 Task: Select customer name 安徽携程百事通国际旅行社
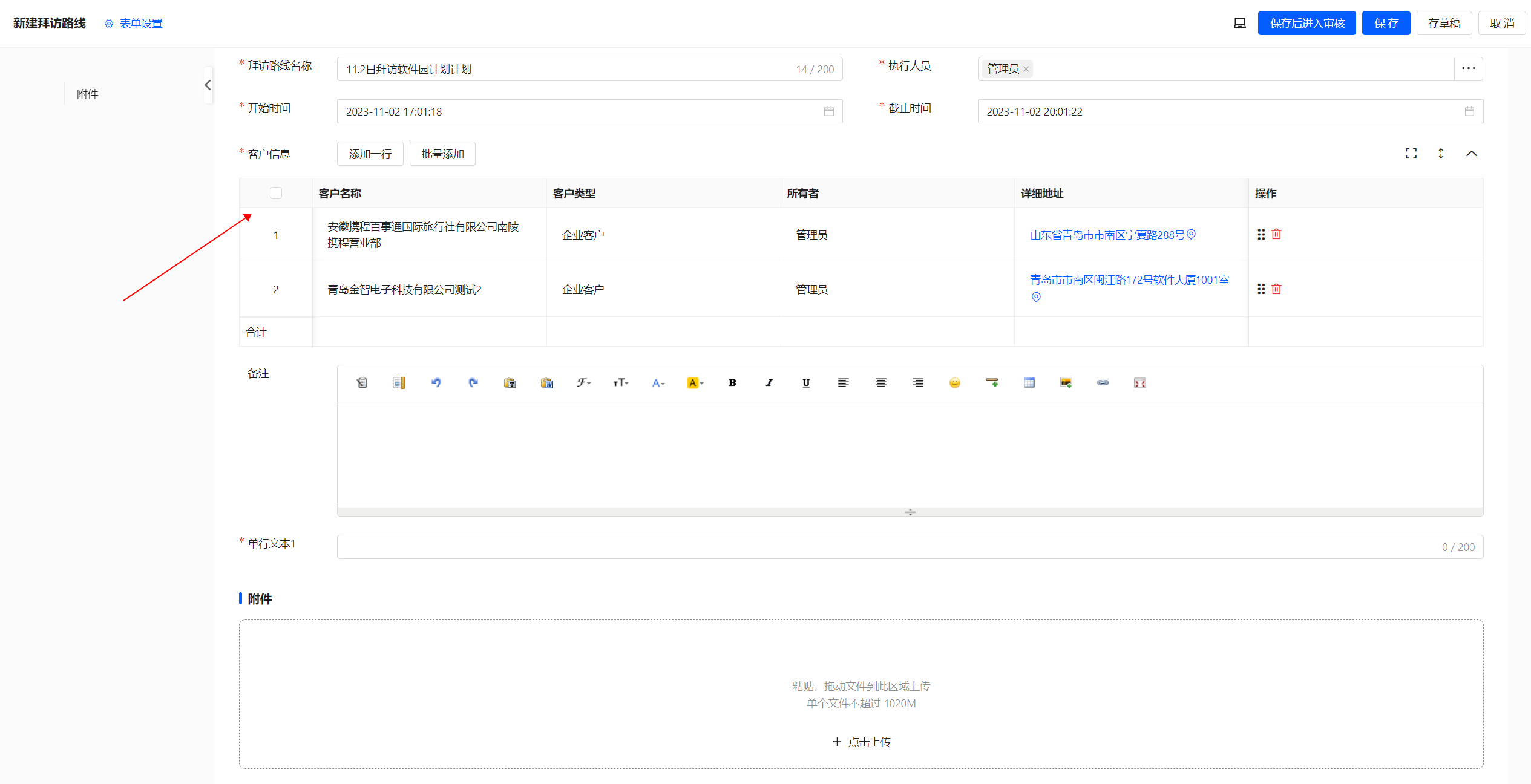(x=423, y=235)
